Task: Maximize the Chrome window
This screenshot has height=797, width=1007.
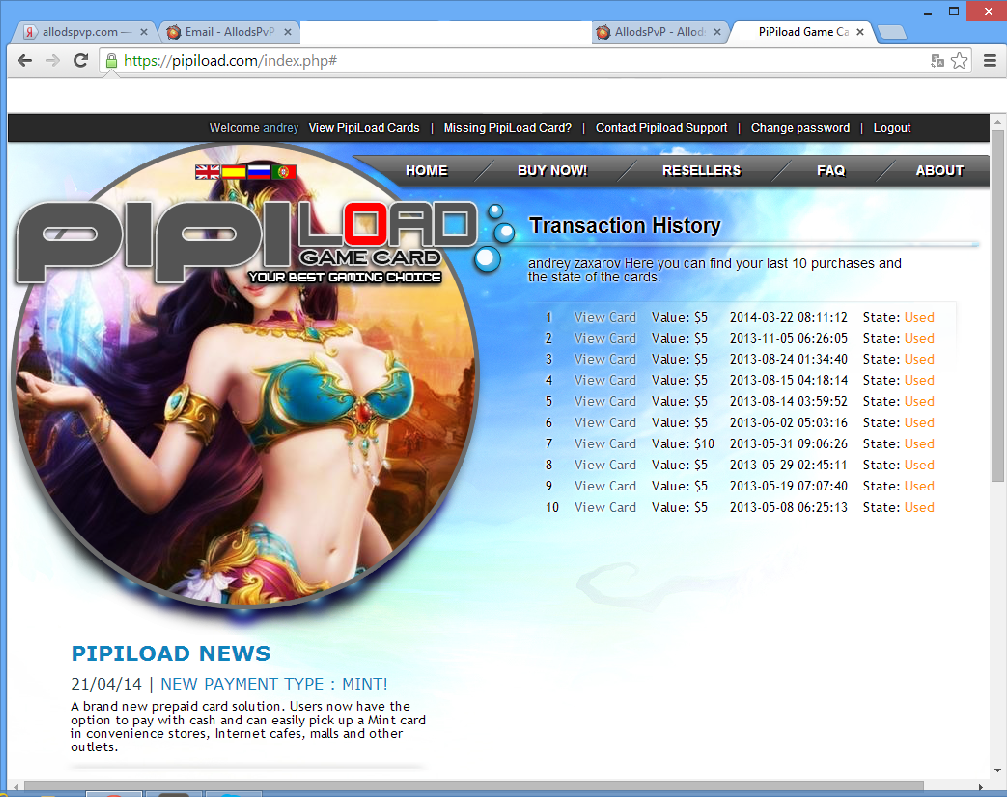Action: click(954, 12)
